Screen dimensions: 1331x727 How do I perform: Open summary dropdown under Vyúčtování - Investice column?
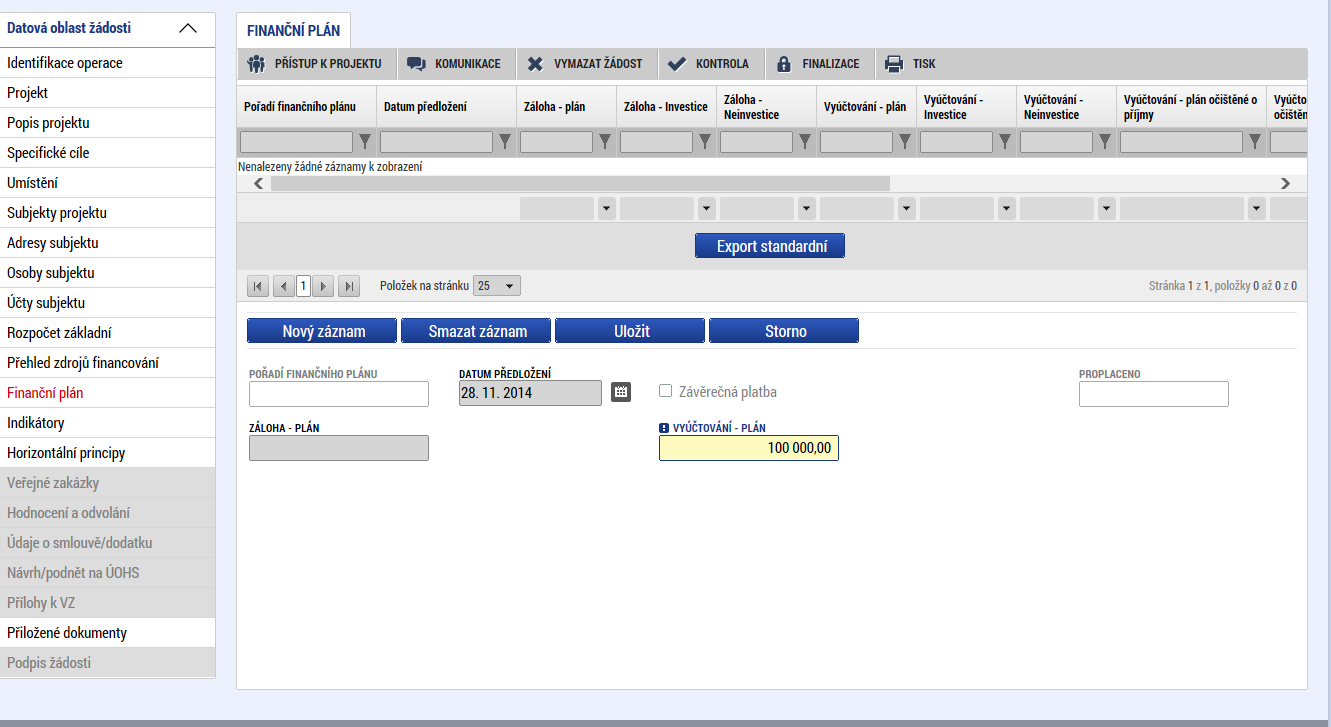(x=1007, y=209)
